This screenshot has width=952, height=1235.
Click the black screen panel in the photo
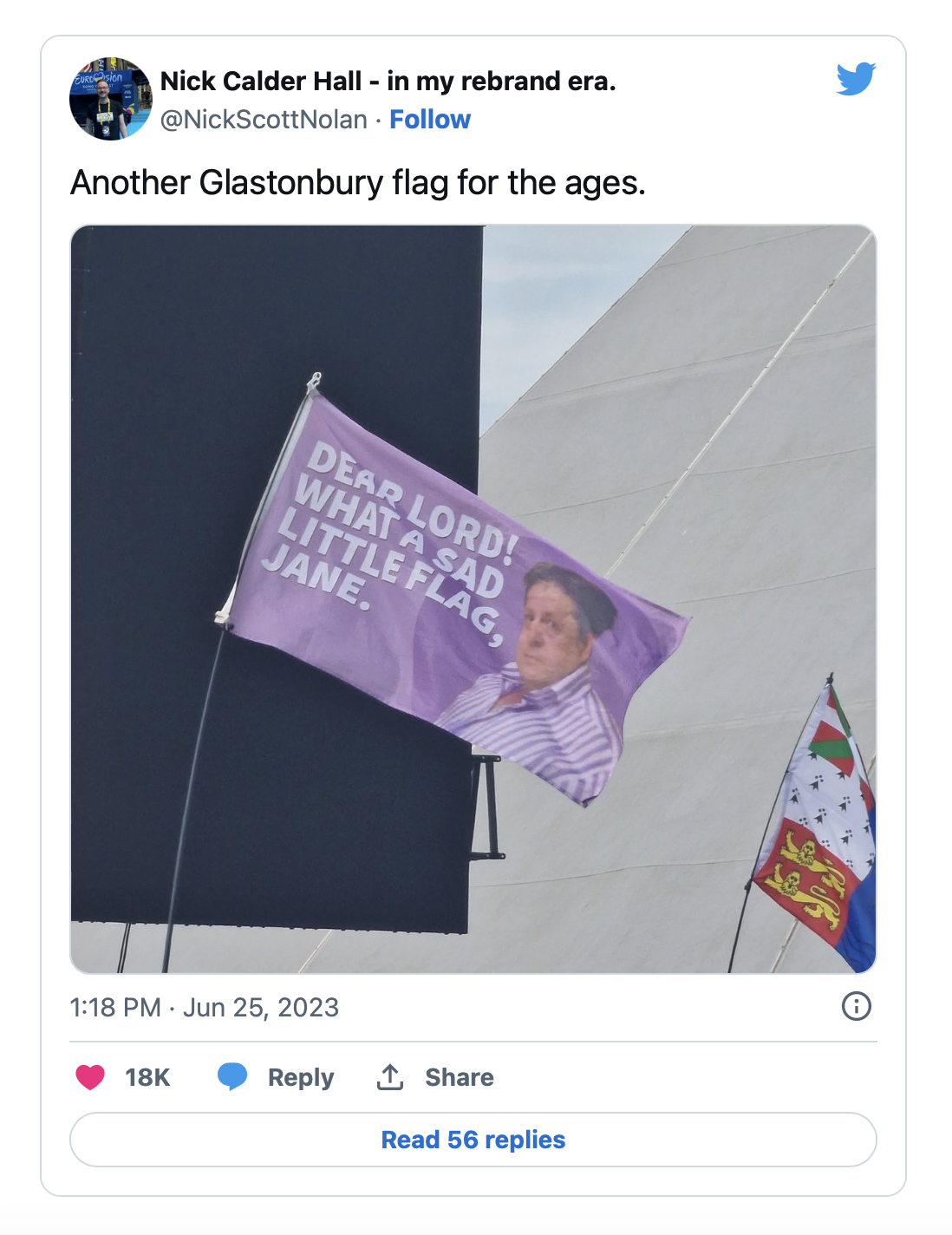[276, 572]
